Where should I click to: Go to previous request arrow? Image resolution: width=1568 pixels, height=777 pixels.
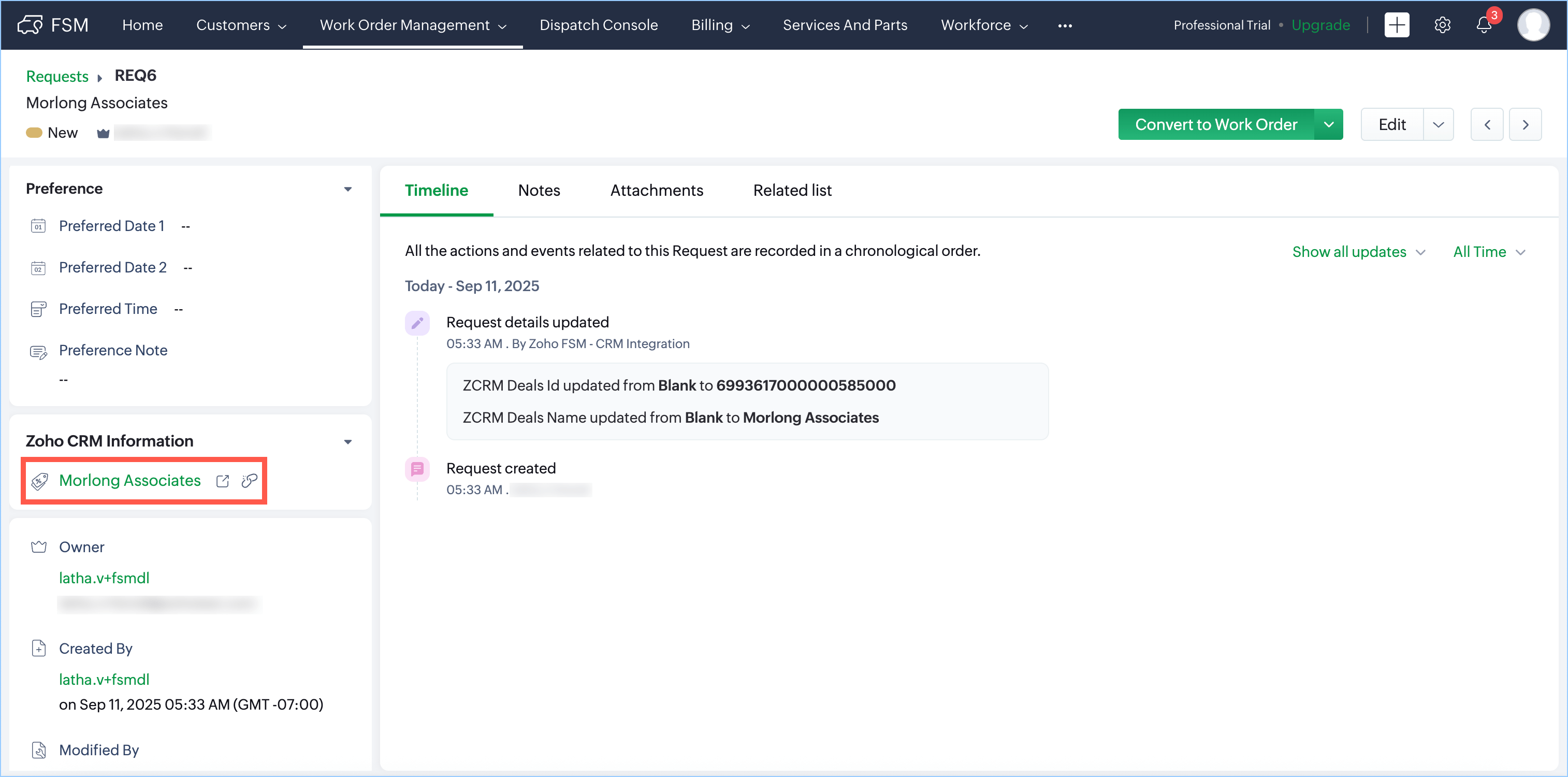[x=1487, y=125]
